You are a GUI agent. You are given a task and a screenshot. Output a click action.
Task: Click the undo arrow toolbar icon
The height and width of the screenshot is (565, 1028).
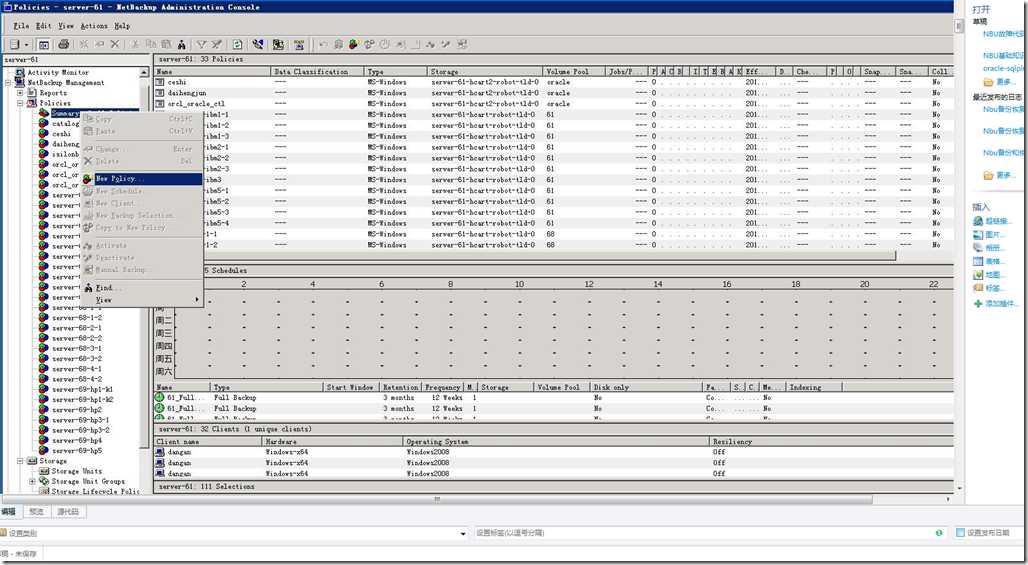323,45
